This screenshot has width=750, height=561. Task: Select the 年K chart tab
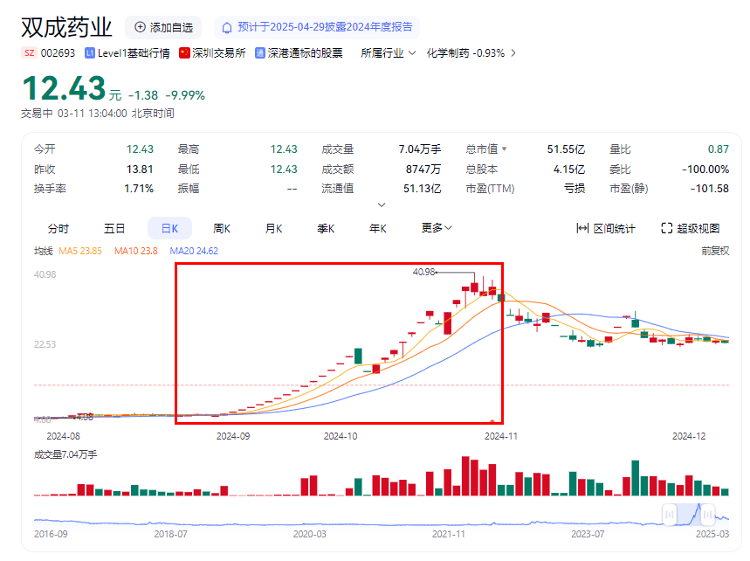(x=377, y=229)
